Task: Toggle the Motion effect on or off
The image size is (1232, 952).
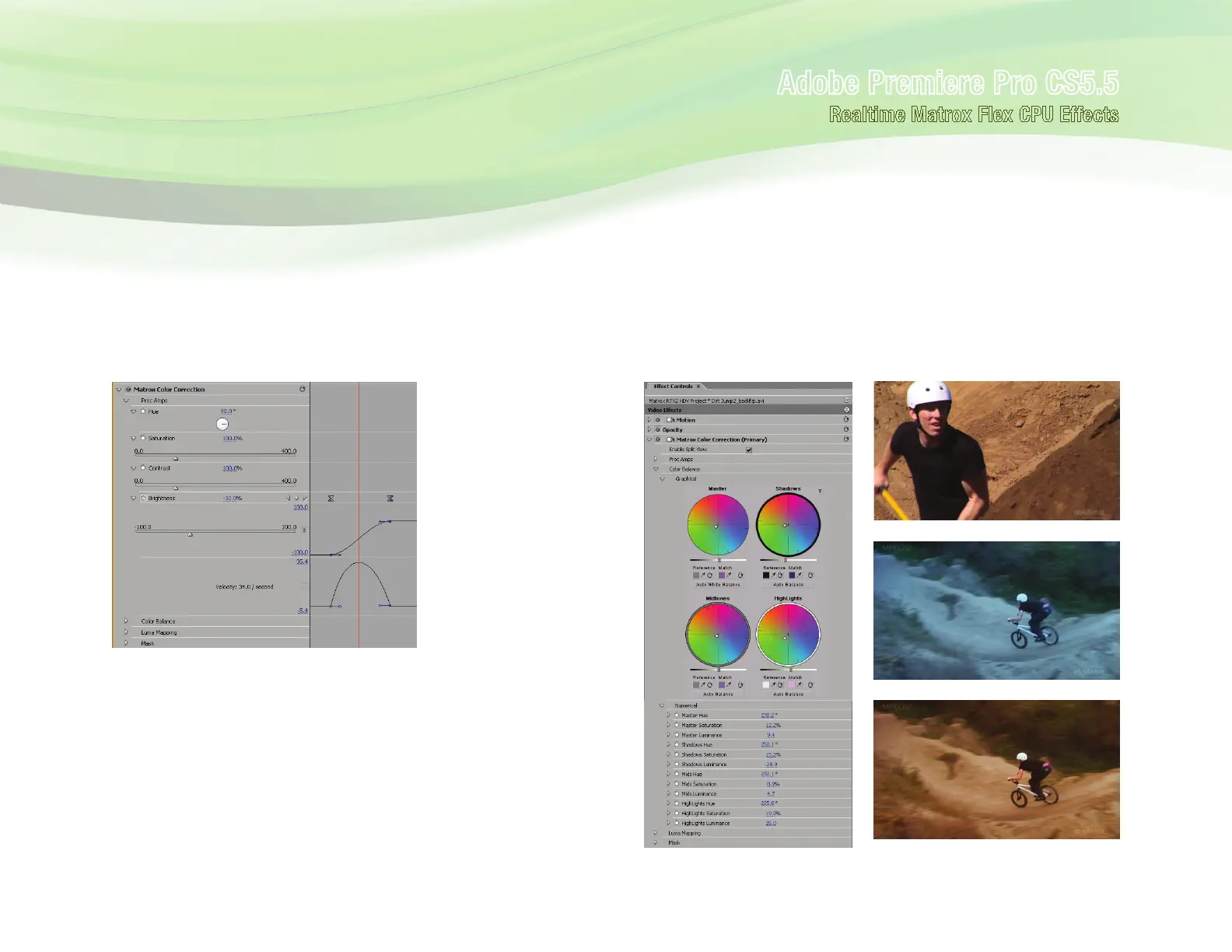Action: (658, 420)
